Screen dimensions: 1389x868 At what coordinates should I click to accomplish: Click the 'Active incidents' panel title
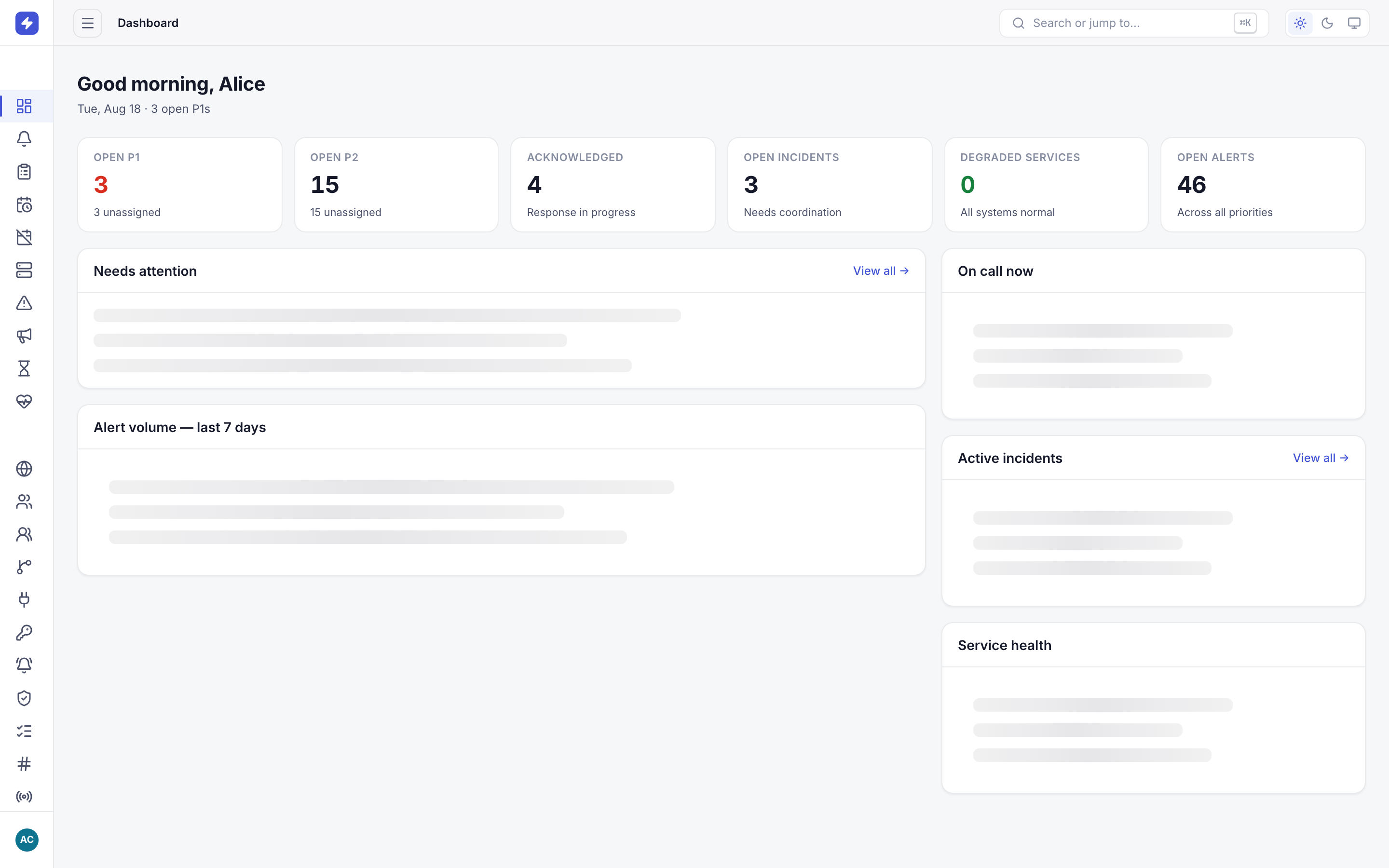click(x=1009, y=458)
